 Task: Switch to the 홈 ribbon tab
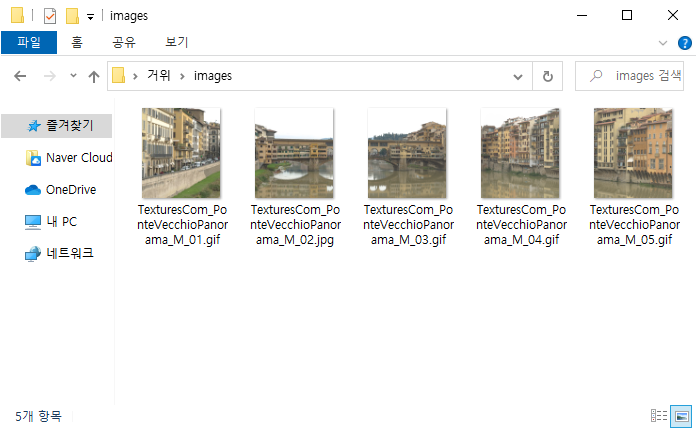pos(77,42)
